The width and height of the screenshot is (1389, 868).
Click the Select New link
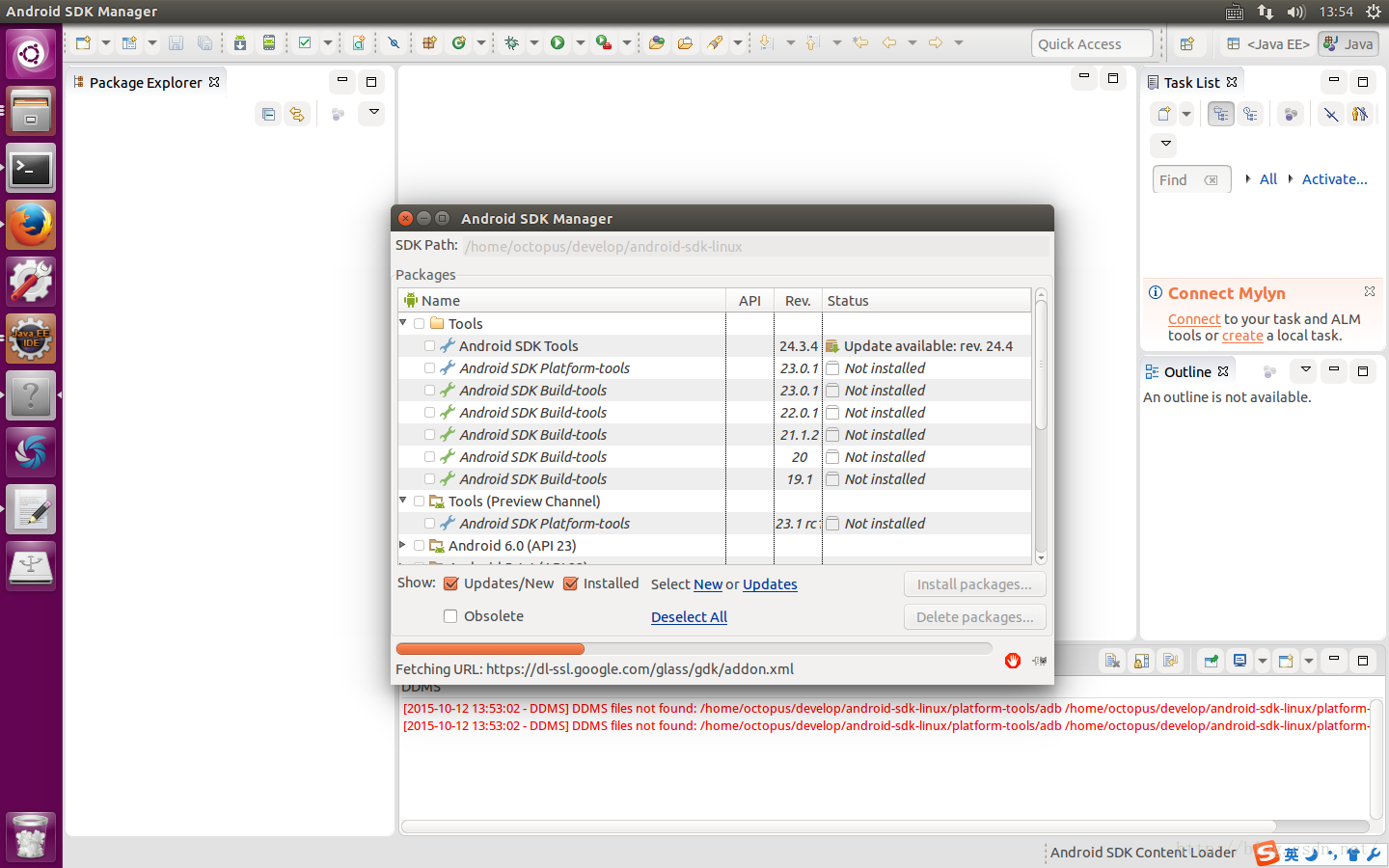(708, 584)
